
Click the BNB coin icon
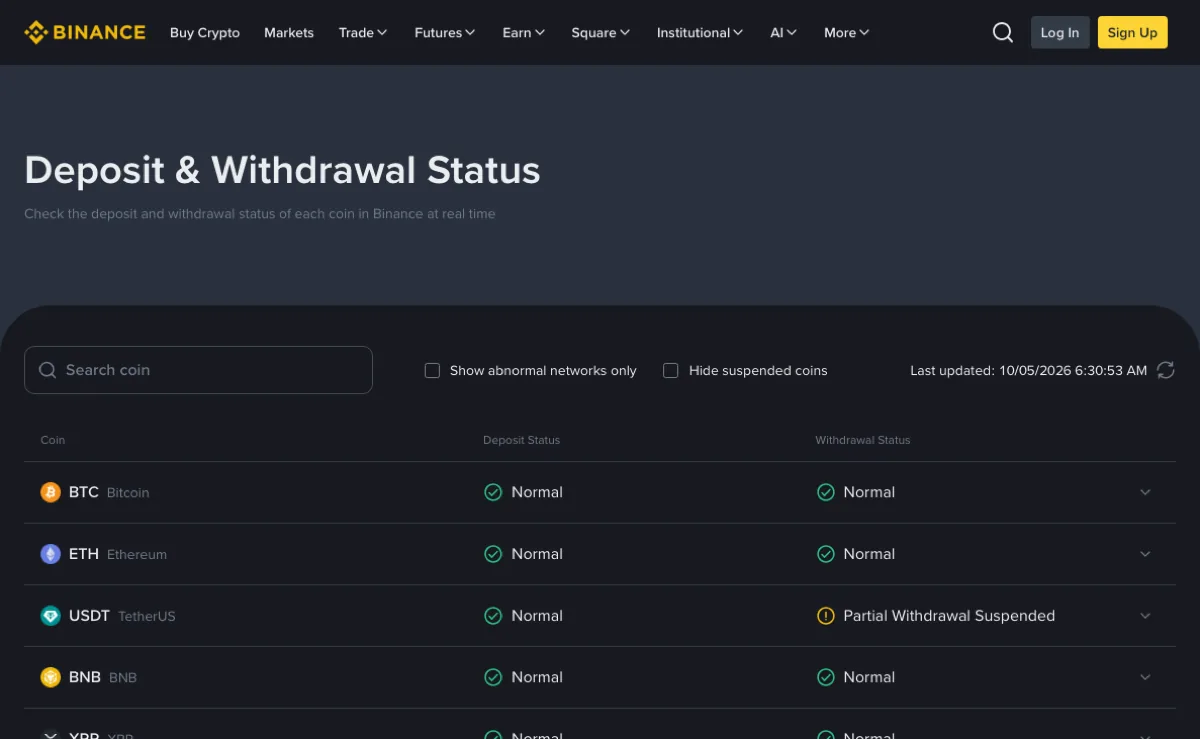[50, 677]
